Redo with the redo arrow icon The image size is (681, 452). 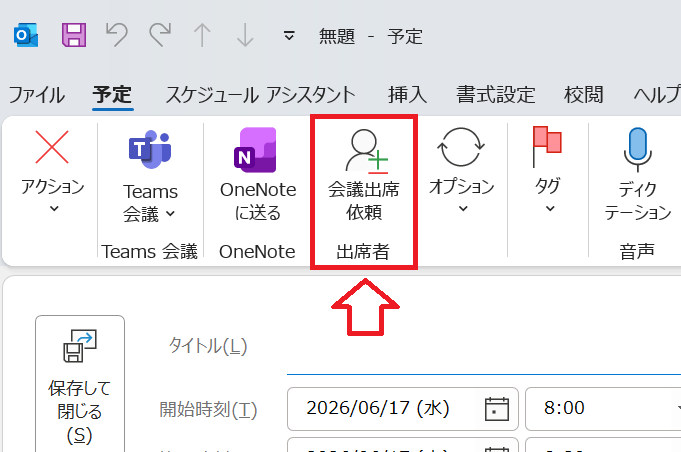[x=160, y=35]
